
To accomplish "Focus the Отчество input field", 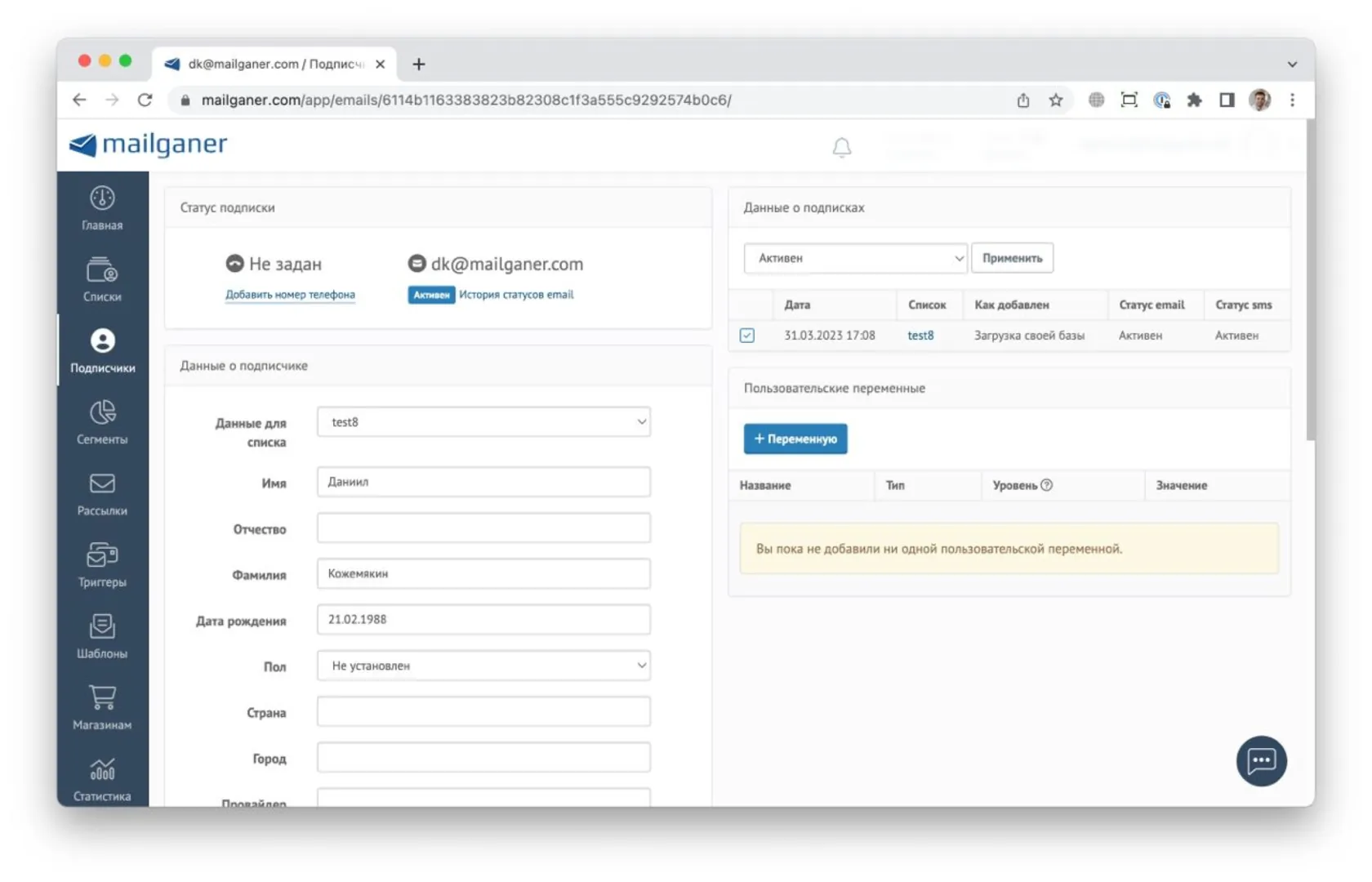I will click(483, 528).
